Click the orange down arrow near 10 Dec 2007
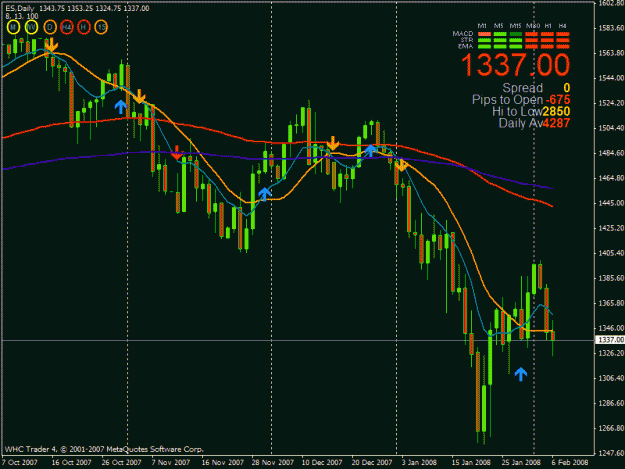The height and width of the screenshot is (469, 625). point(333,143)
